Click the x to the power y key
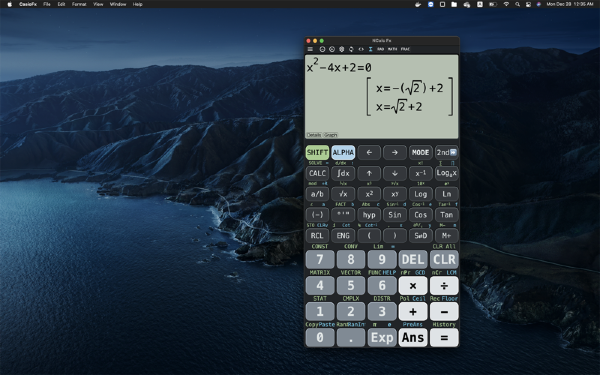 395,194
